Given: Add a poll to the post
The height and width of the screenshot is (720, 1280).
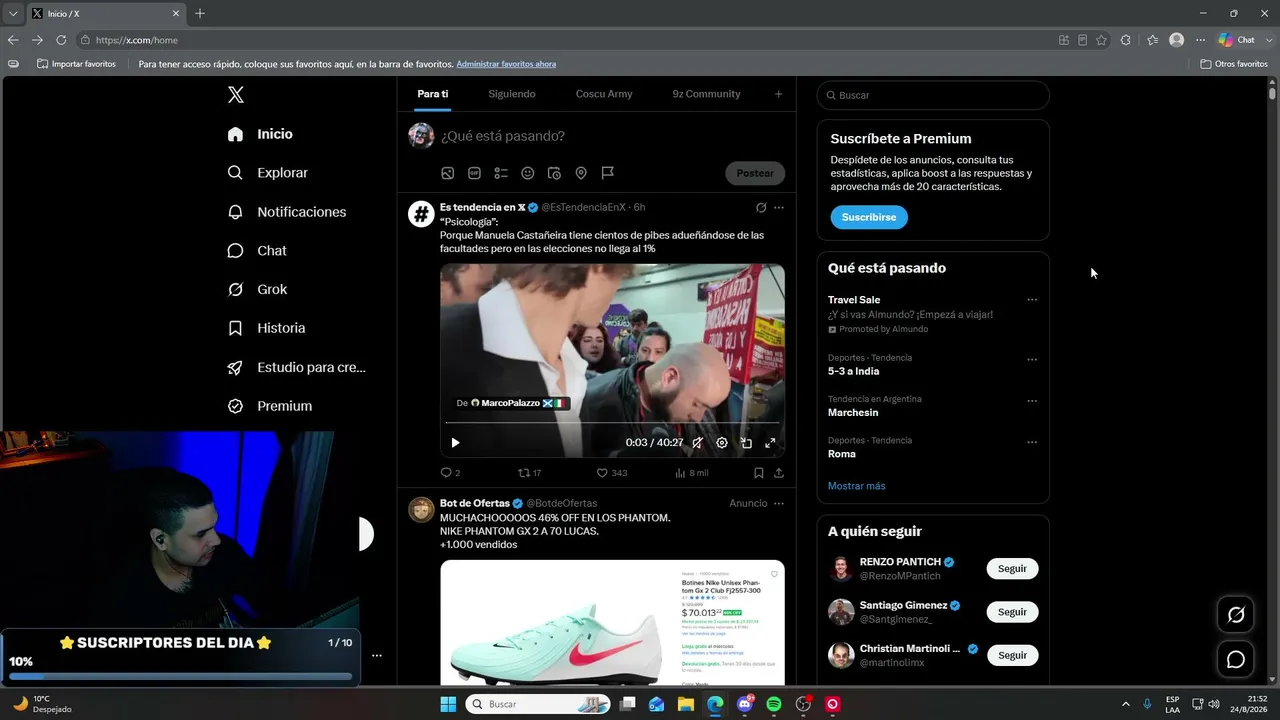Looking at the screenshot, I should click(501, 173).
